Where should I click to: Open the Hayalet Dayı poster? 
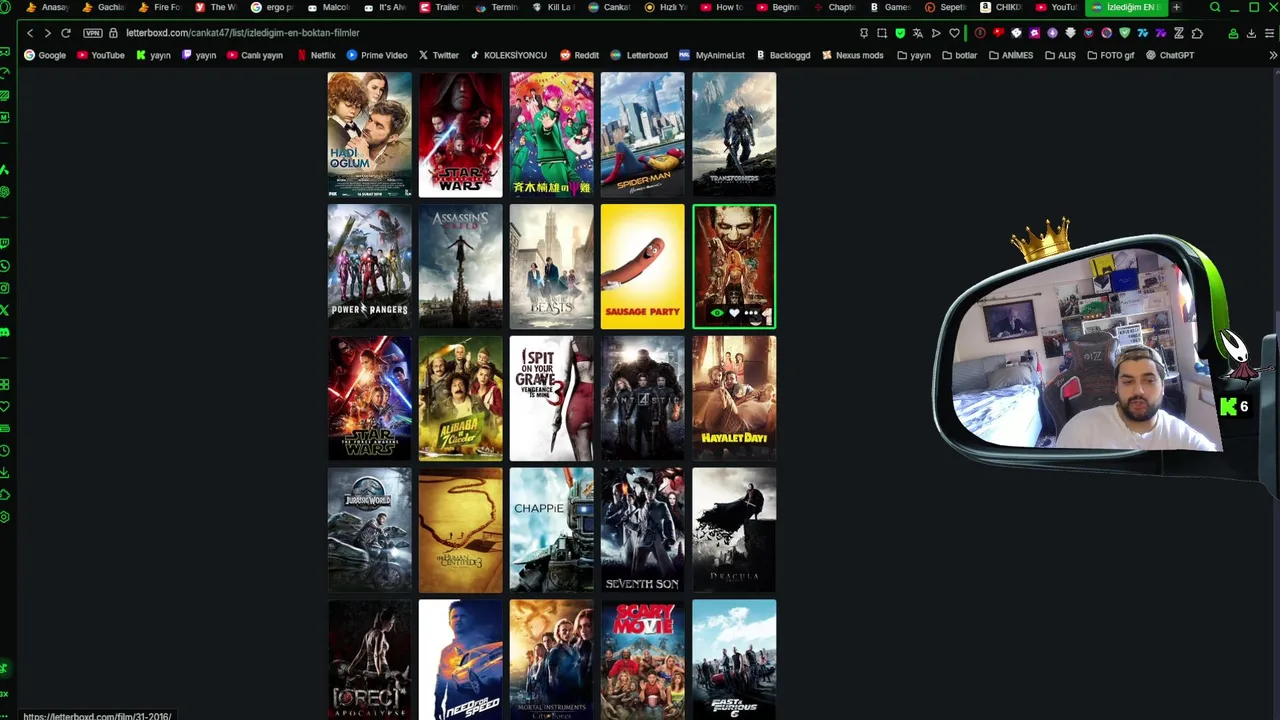tap(734, 399)
